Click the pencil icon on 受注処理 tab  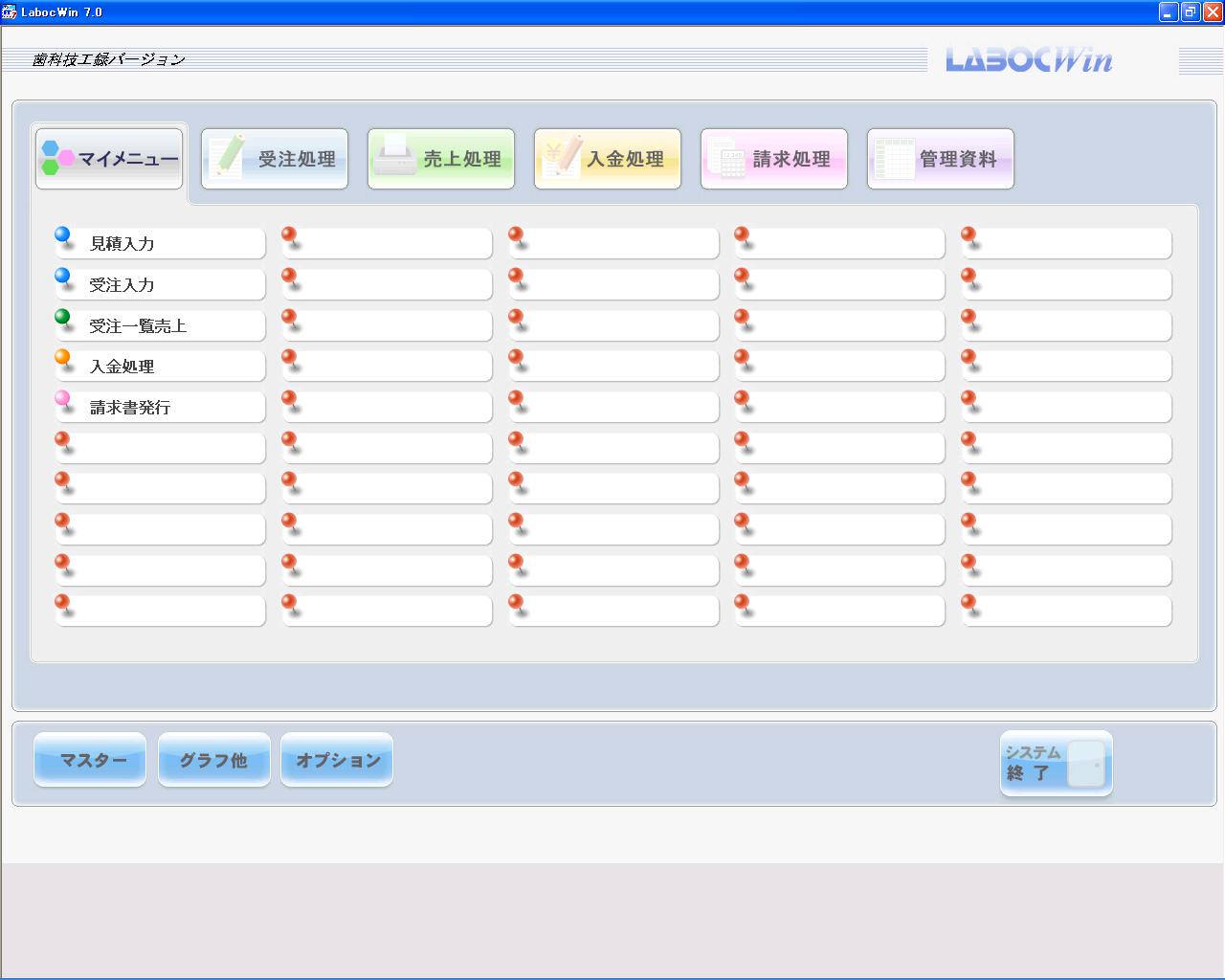point(228,157)
